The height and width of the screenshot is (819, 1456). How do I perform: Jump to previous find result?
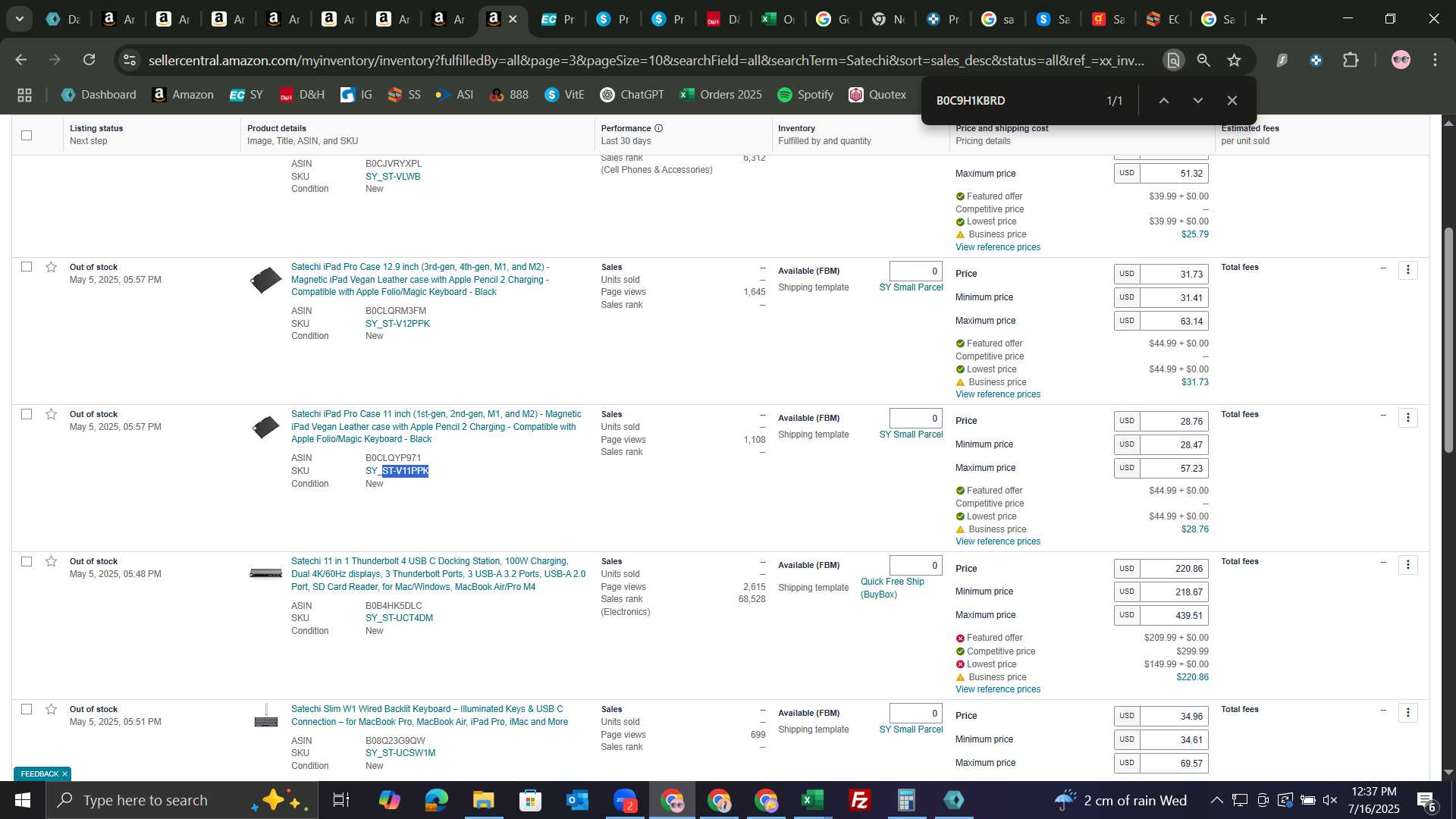(1164, 101)
